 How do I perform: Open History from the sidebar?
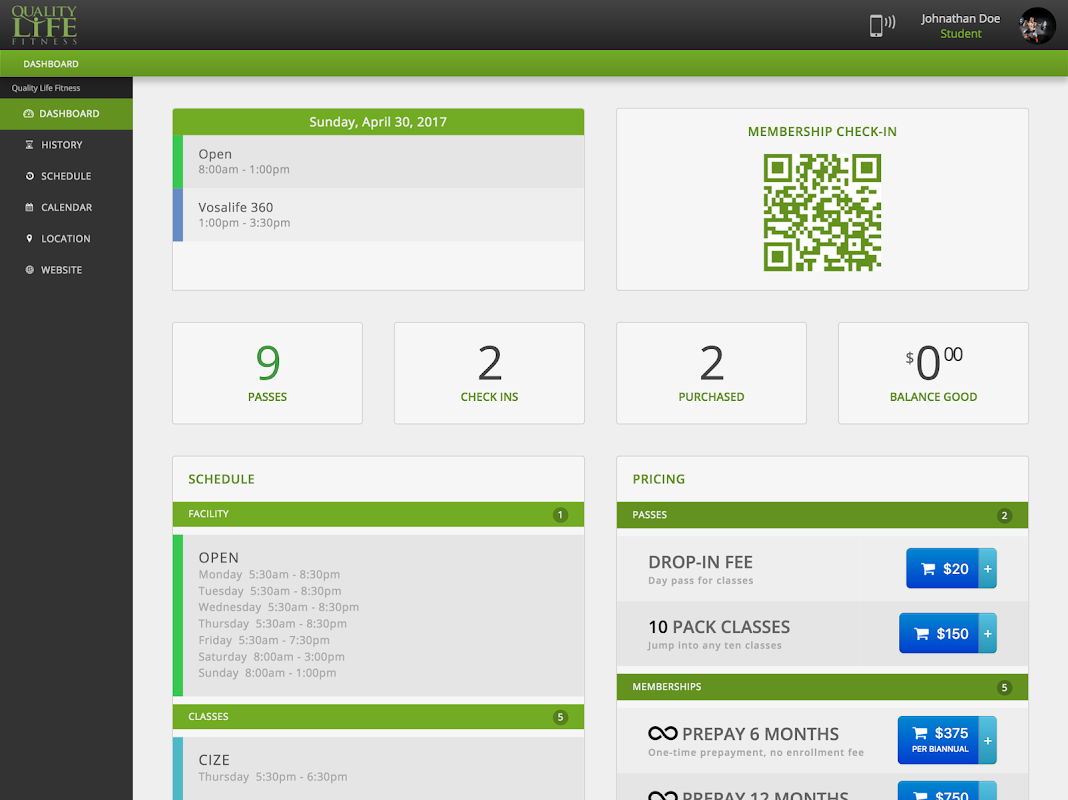(61, 145)
